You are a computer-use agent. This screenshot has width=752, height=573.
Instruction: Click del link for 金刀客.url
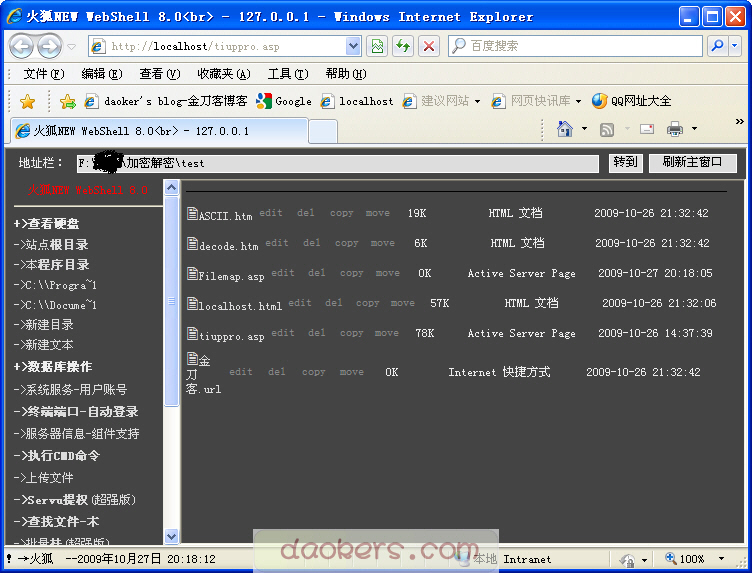277,372
